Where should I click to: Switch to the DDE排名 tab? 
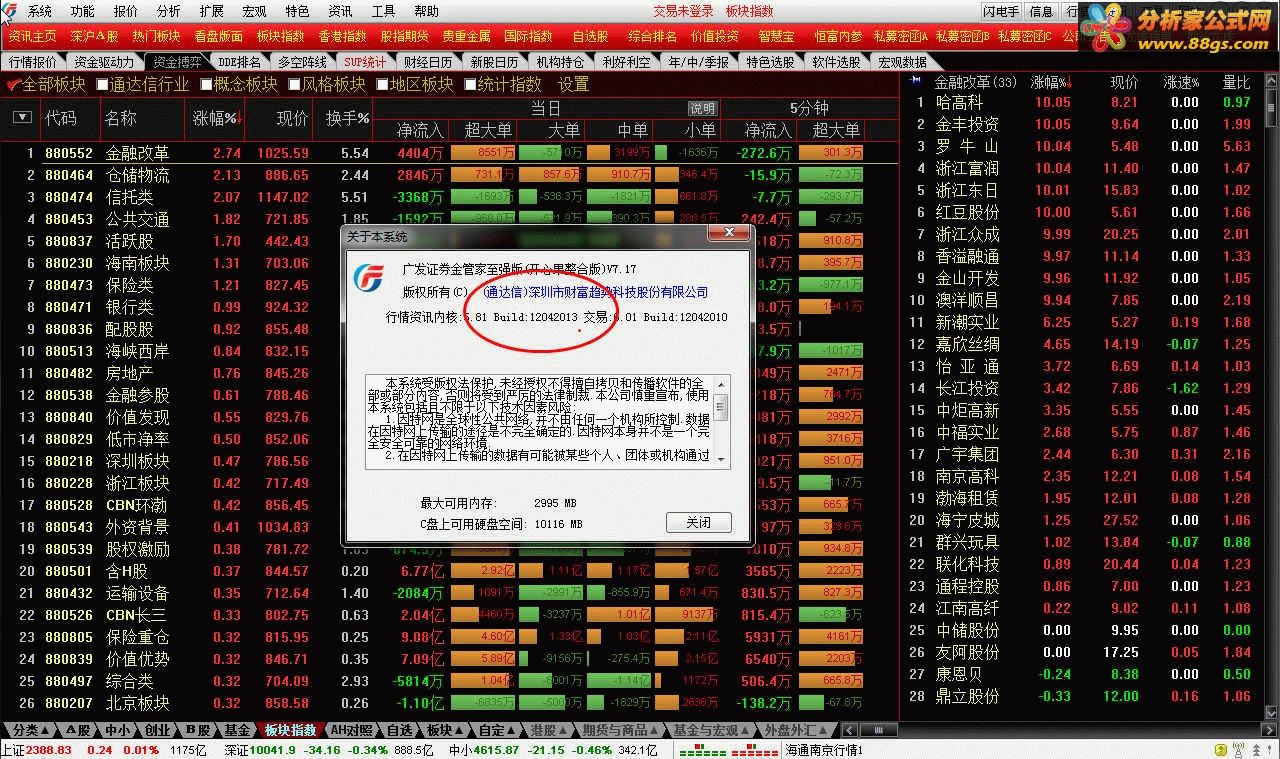(240, 62)
